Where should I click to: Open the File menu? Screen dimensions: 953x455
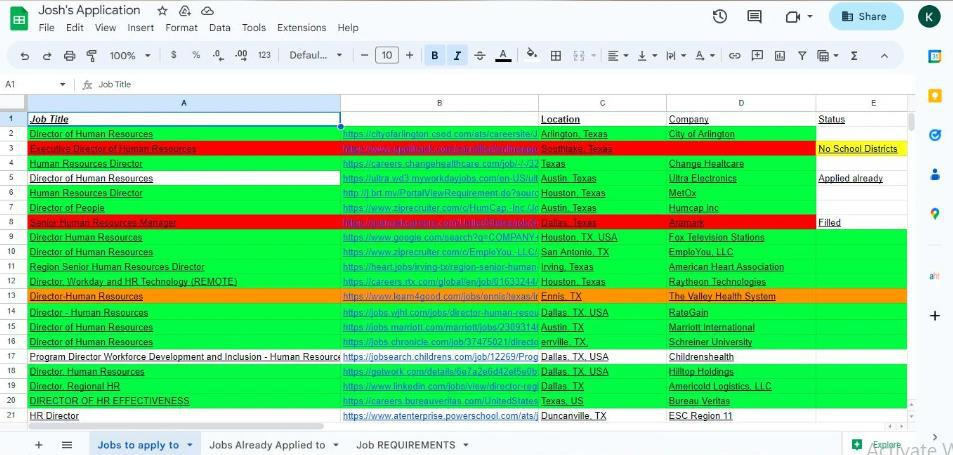pos(46,28)
